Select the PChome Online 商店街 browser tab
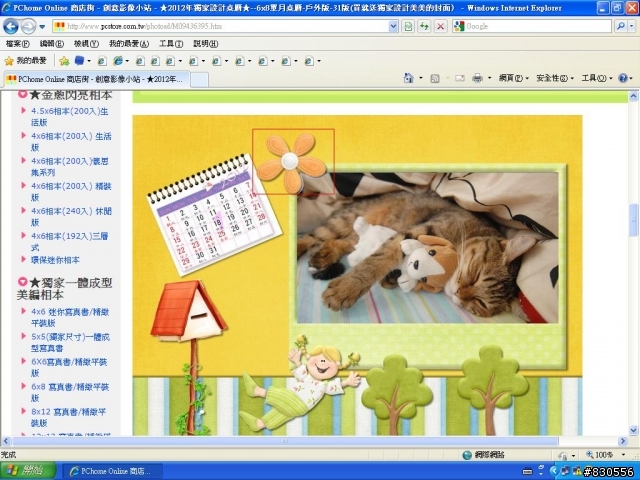The height and width of the screenshot is (480, 640). click(96, 79)
